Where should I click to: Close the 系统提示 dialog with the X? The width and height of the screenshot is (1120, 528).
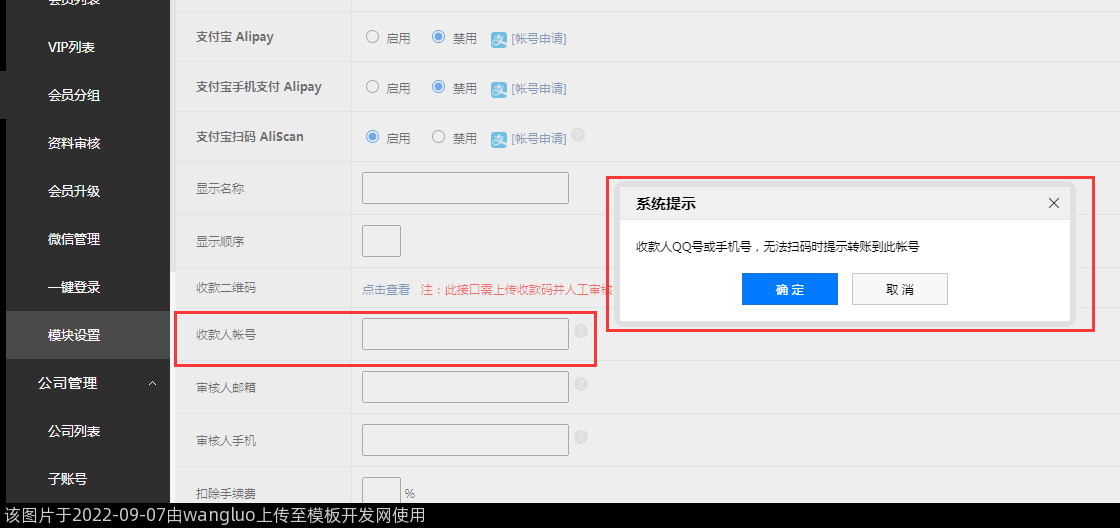pyautogui.click(x=1053, y=203)
